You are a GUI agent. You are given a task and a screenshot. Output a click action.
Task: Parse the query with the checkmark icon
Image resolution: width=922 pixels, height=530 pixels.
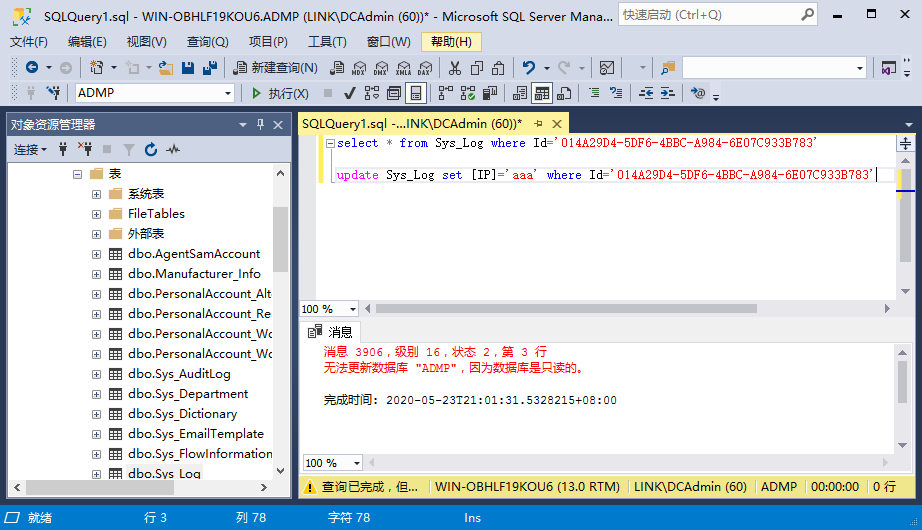tap(350, 93)
